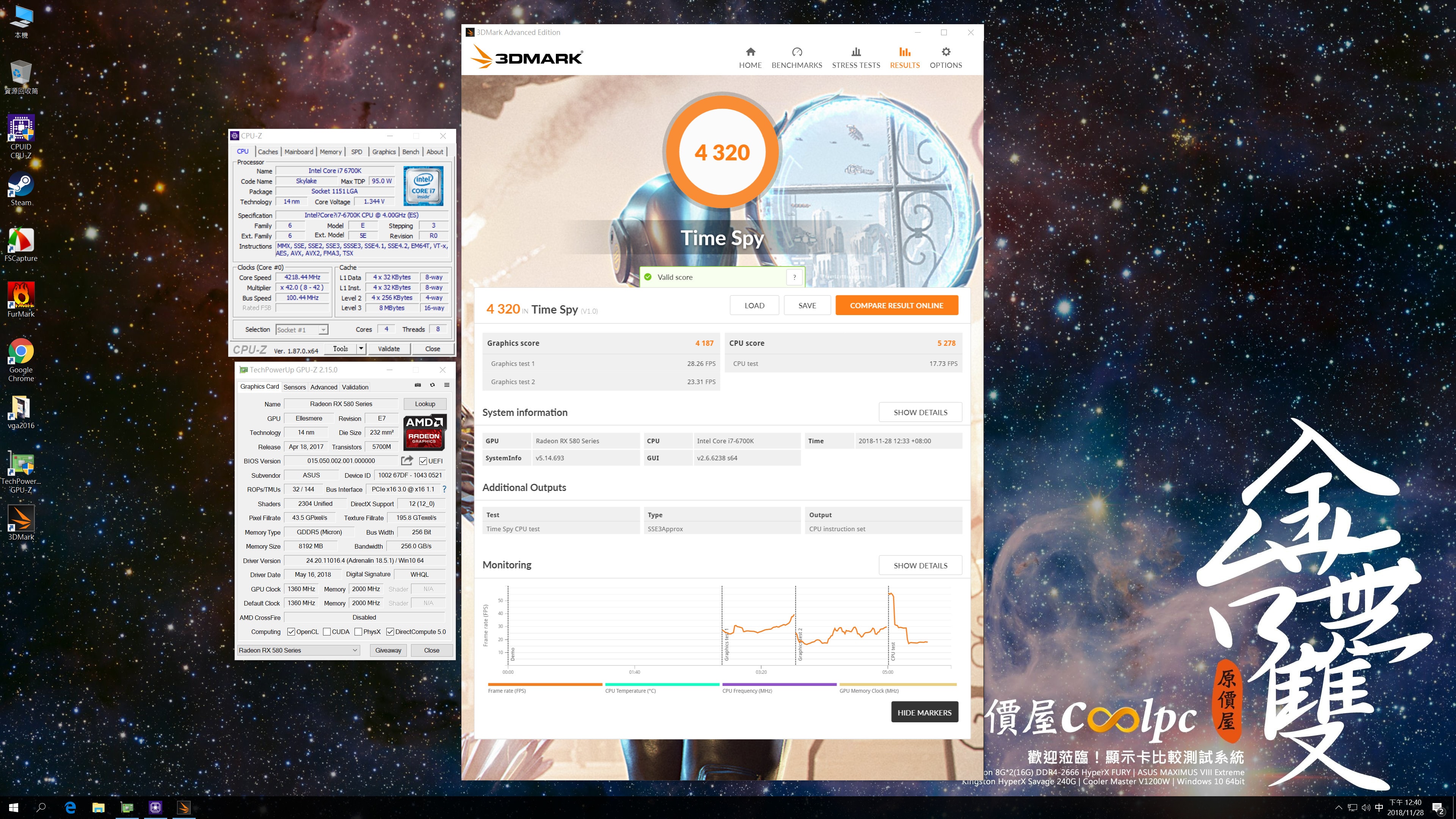This screenshot has height=819, width=1456.
Task: Click the BIOS export share icon
Action: (407, 461)
